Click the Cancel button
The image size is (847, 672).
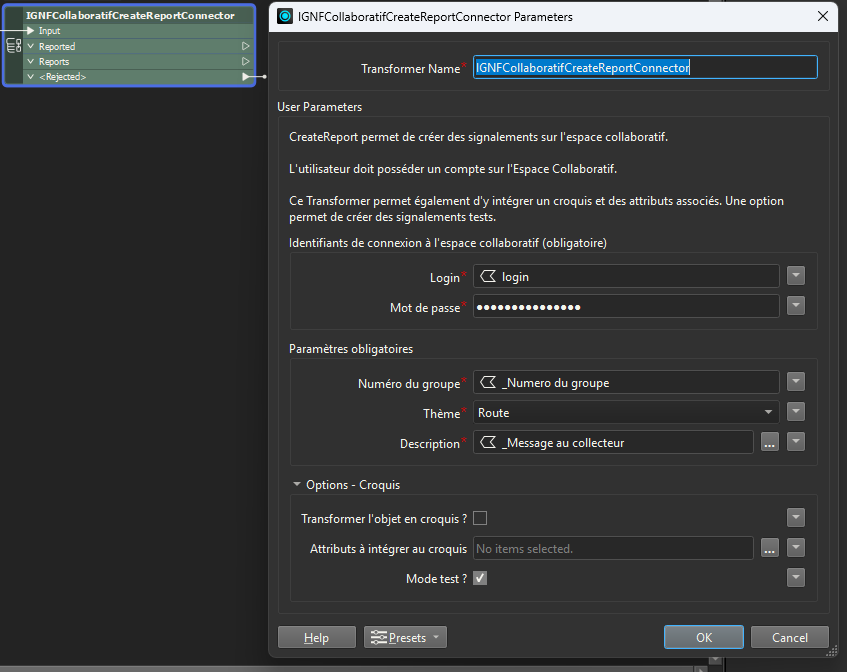[x=790, y=637]
